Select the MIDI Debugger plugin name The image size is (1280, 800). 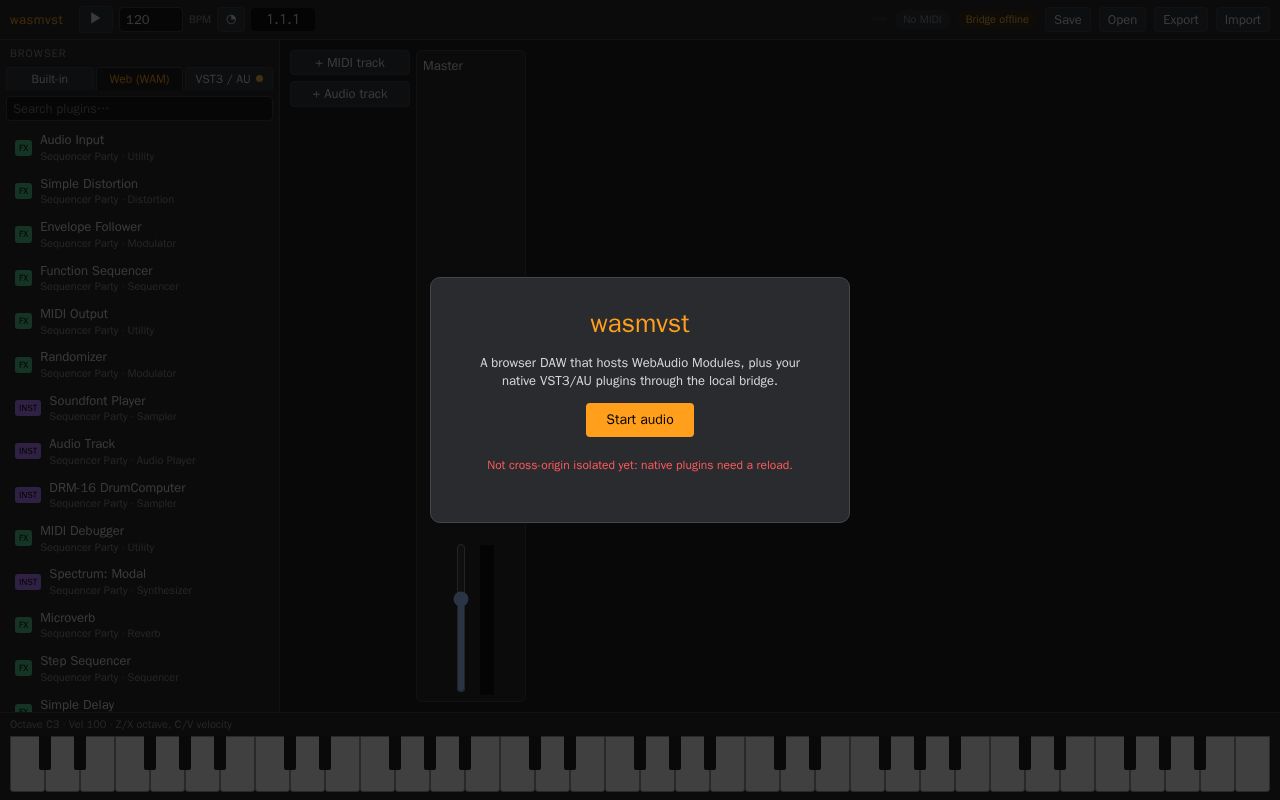coord(82,531)
